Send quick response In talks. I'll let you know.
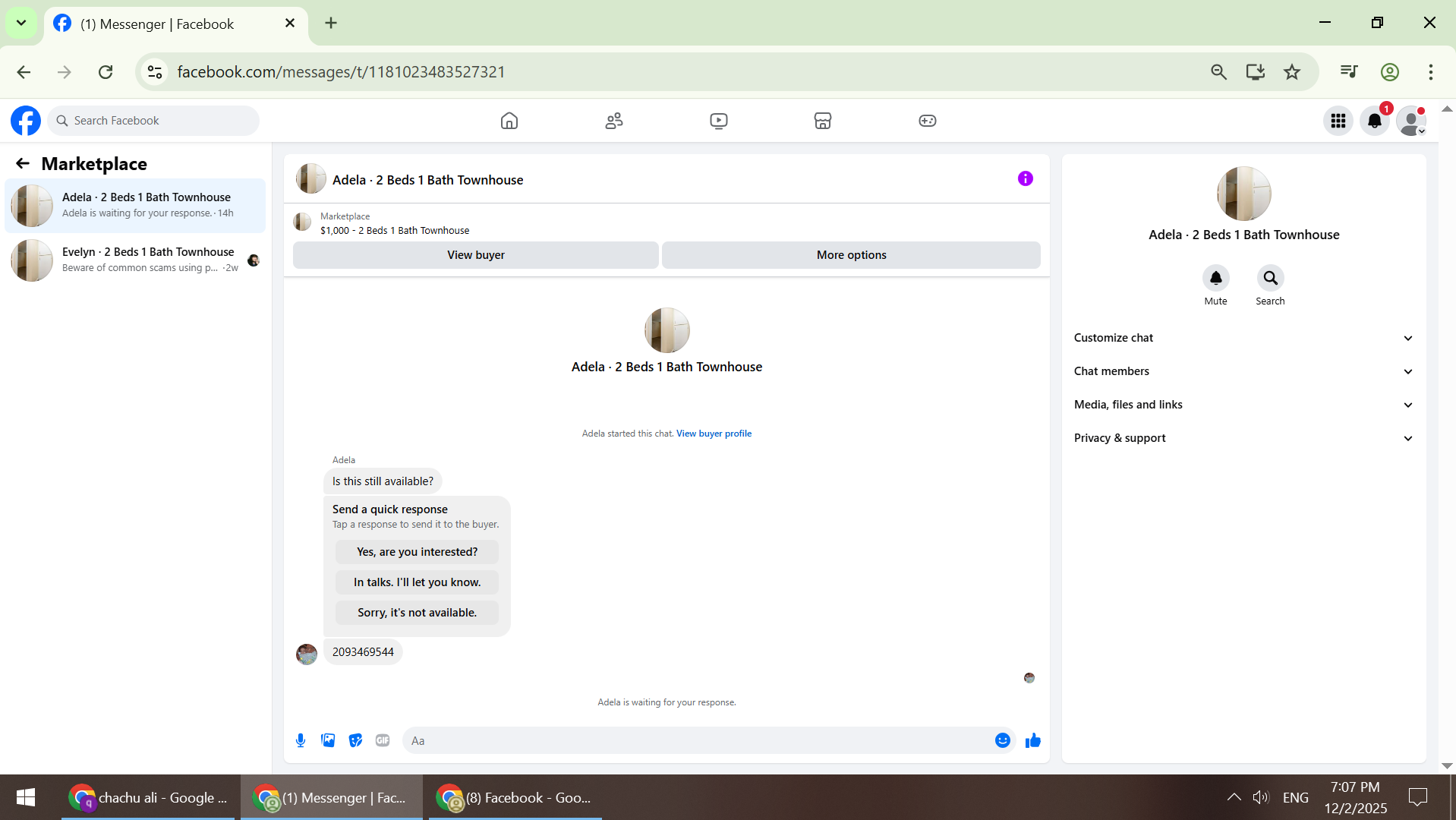Image resolution: width=1456 pixels, height=820 pixels. click(417, 582)
